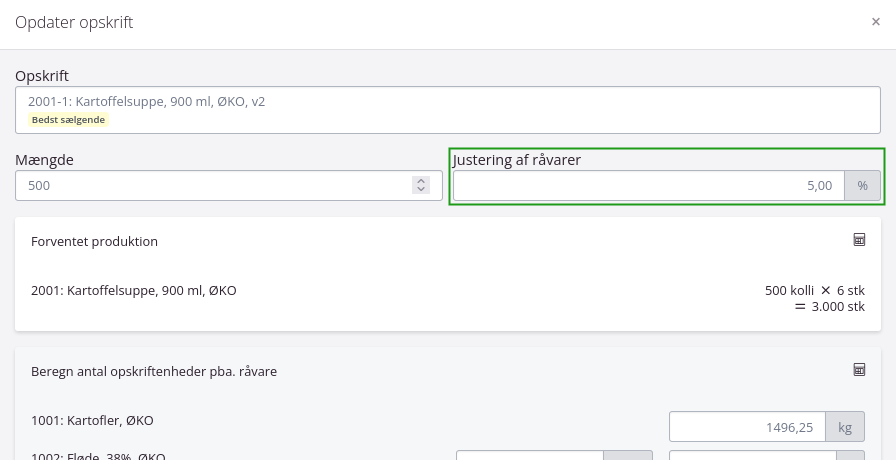Click the Justering af råvarer label

coord(517,160)
